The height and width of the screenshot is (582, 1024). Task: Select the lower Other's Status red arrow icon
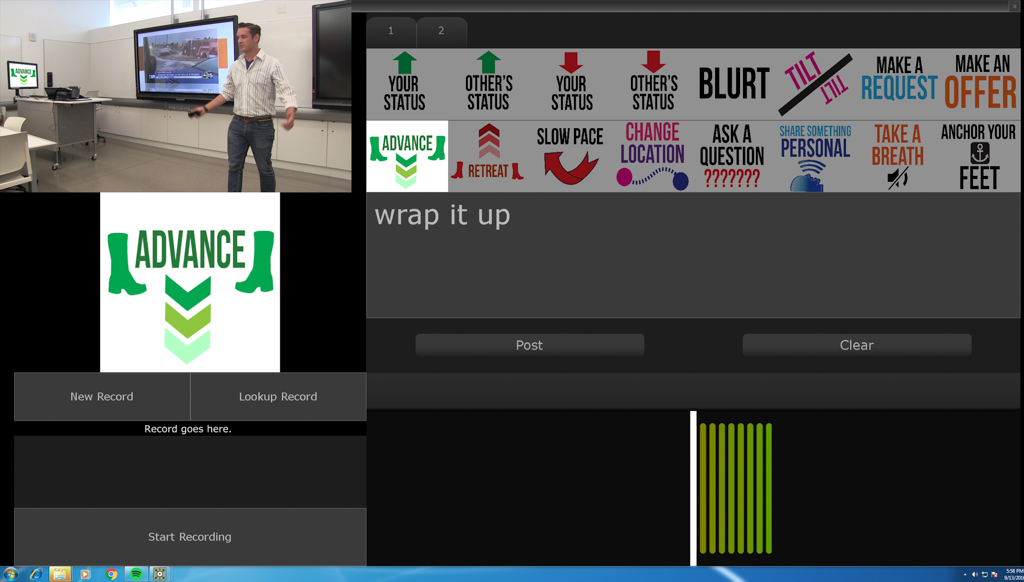coord(653,83)
